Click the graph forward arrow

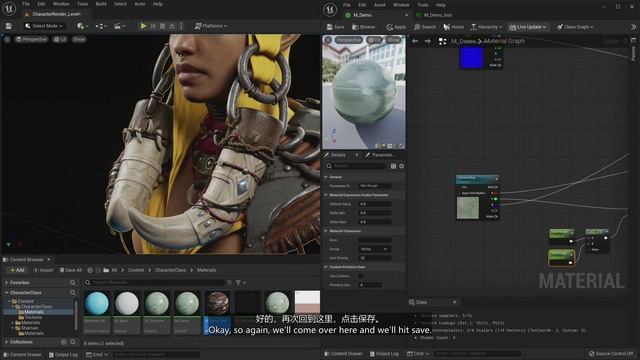pos(427,41)
